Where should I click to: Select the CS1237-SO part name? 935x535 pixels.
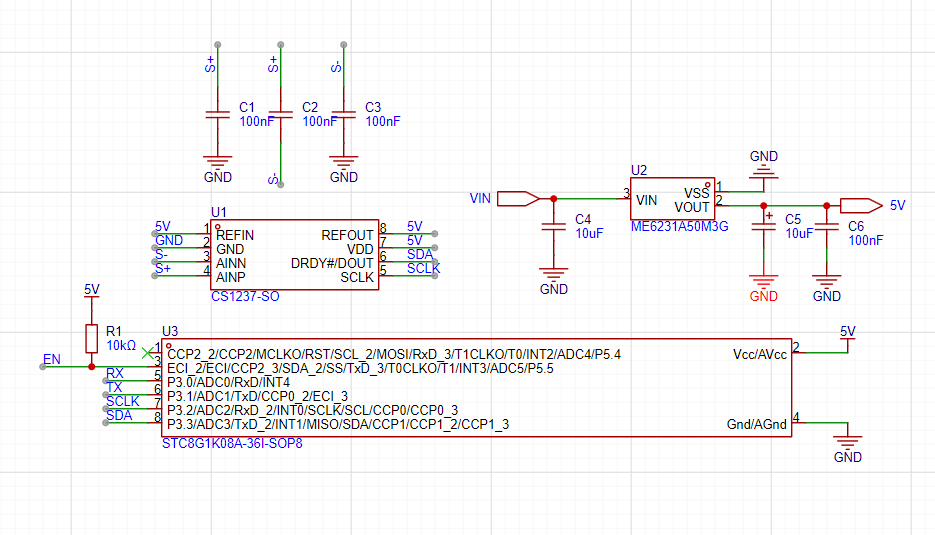pos(245,296)
